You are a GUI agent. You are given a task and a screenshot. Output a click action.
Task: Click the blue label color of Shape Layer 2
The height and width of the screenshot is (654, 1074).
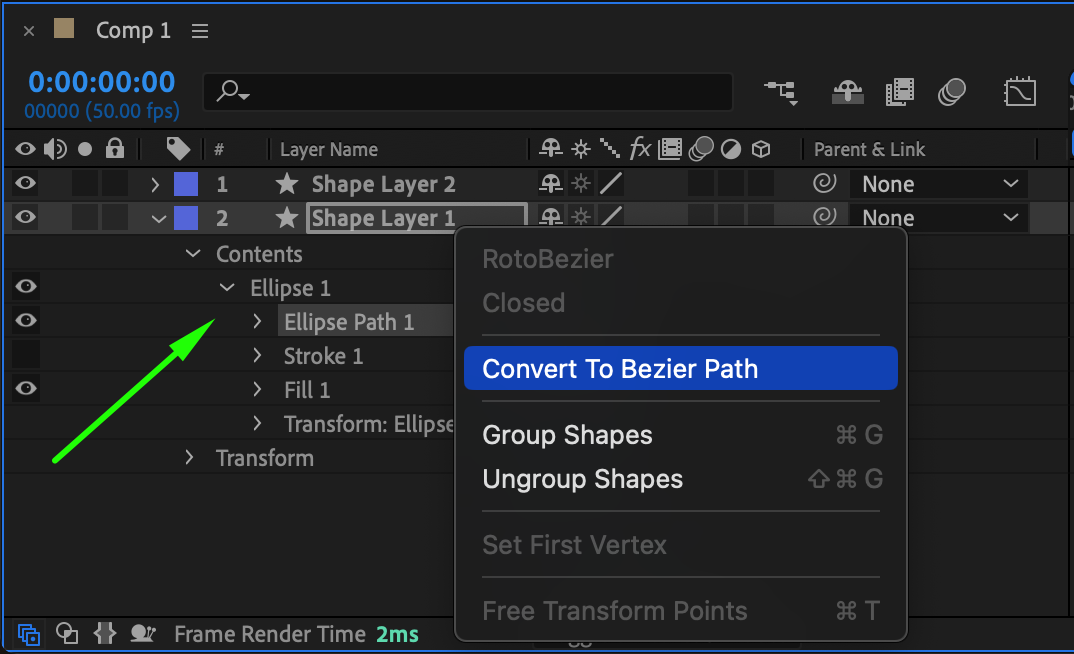[x=186, y=184]
